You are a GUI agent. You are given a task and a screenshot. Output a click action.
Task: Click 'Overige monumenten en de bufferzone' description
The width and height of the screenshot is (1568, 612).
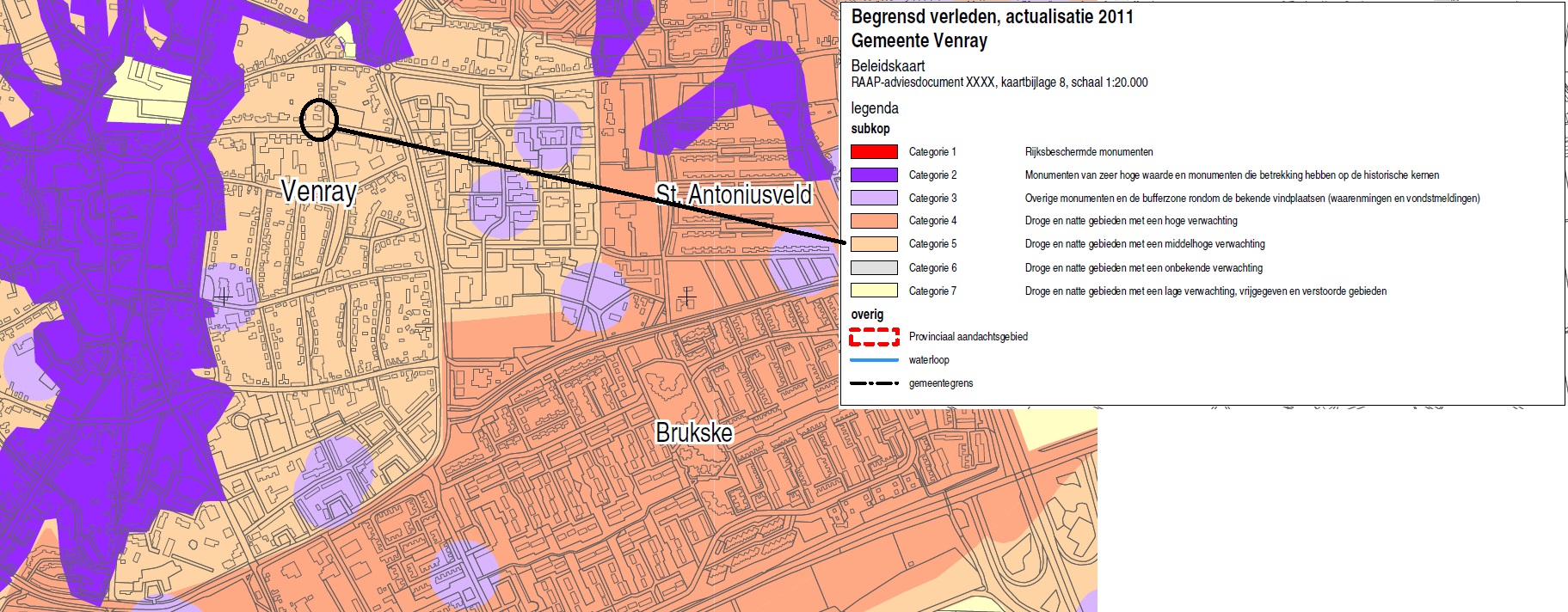1252,199
